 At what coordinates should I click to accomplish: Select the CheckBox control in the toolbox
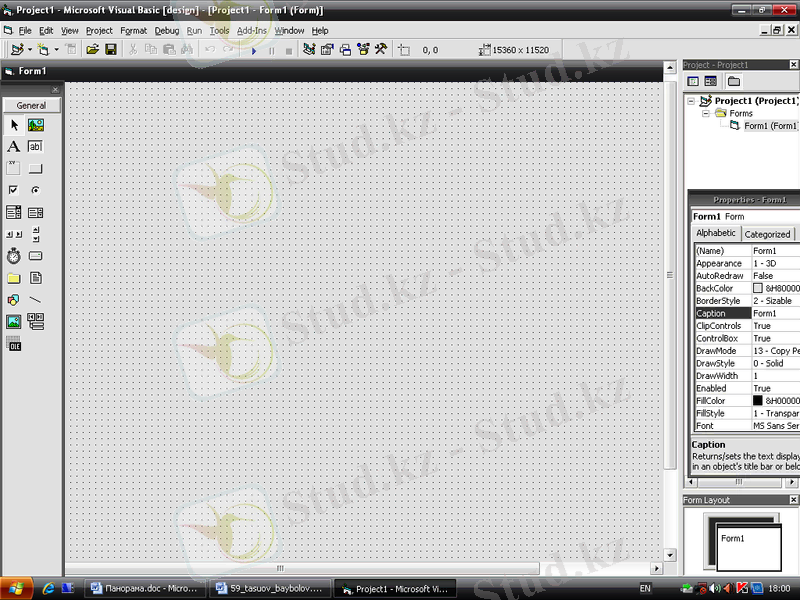pos(14,190)
